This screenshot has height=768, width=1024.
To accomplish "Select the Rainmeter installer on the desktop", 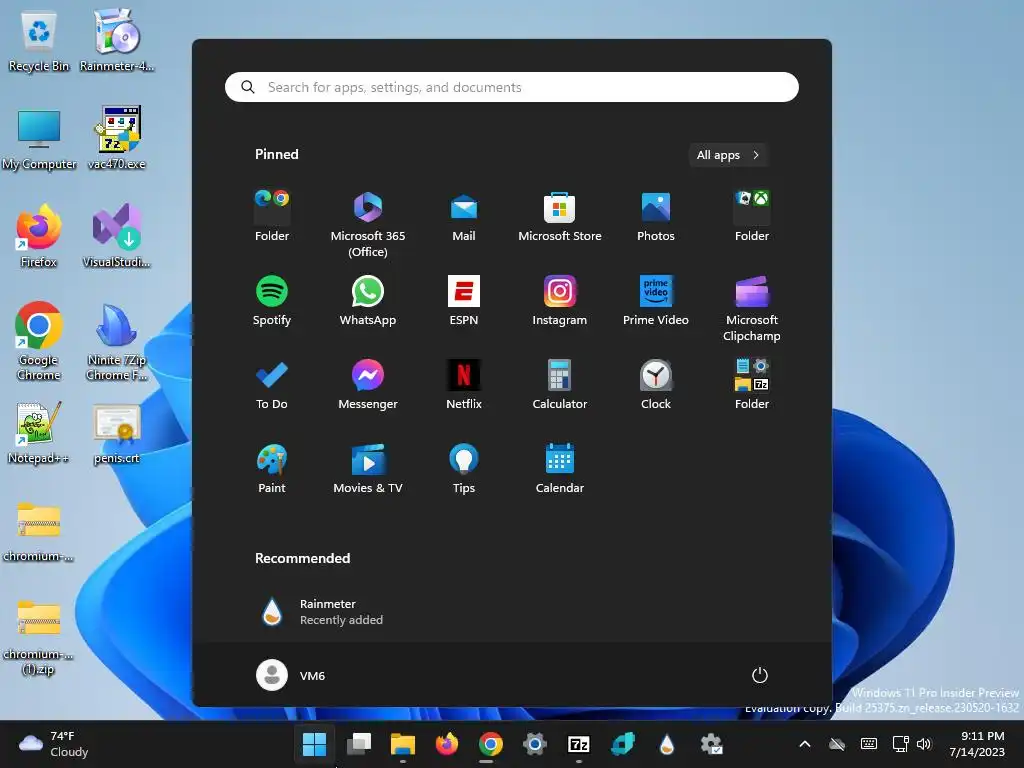I will [117, 41].
